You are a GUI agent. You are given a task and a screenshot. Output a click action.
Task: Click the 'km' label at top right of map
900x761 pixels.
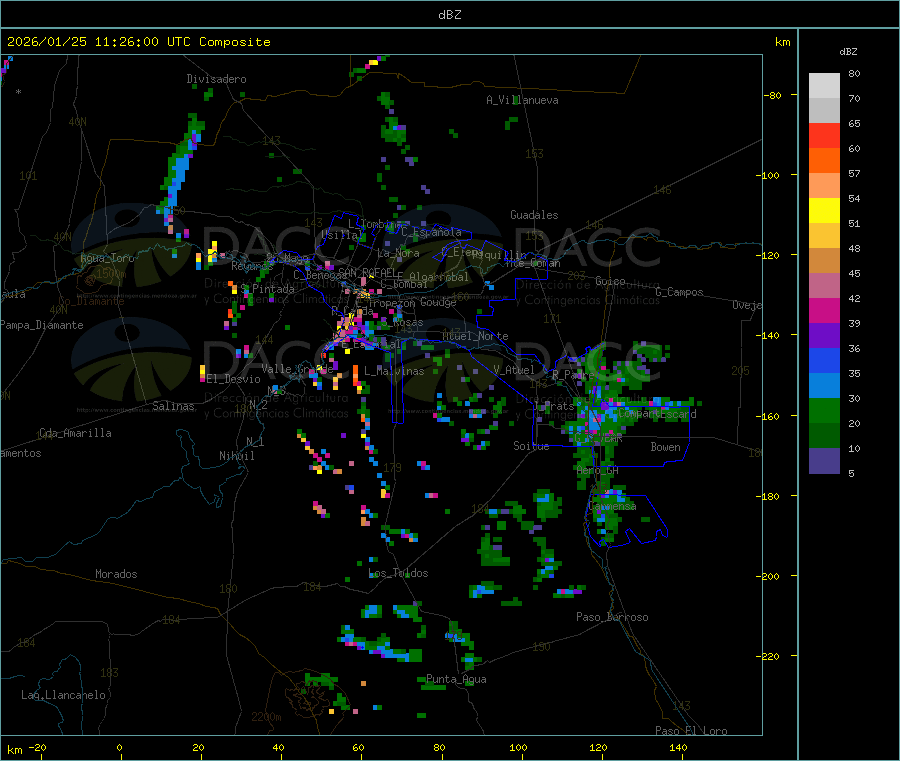782,42
